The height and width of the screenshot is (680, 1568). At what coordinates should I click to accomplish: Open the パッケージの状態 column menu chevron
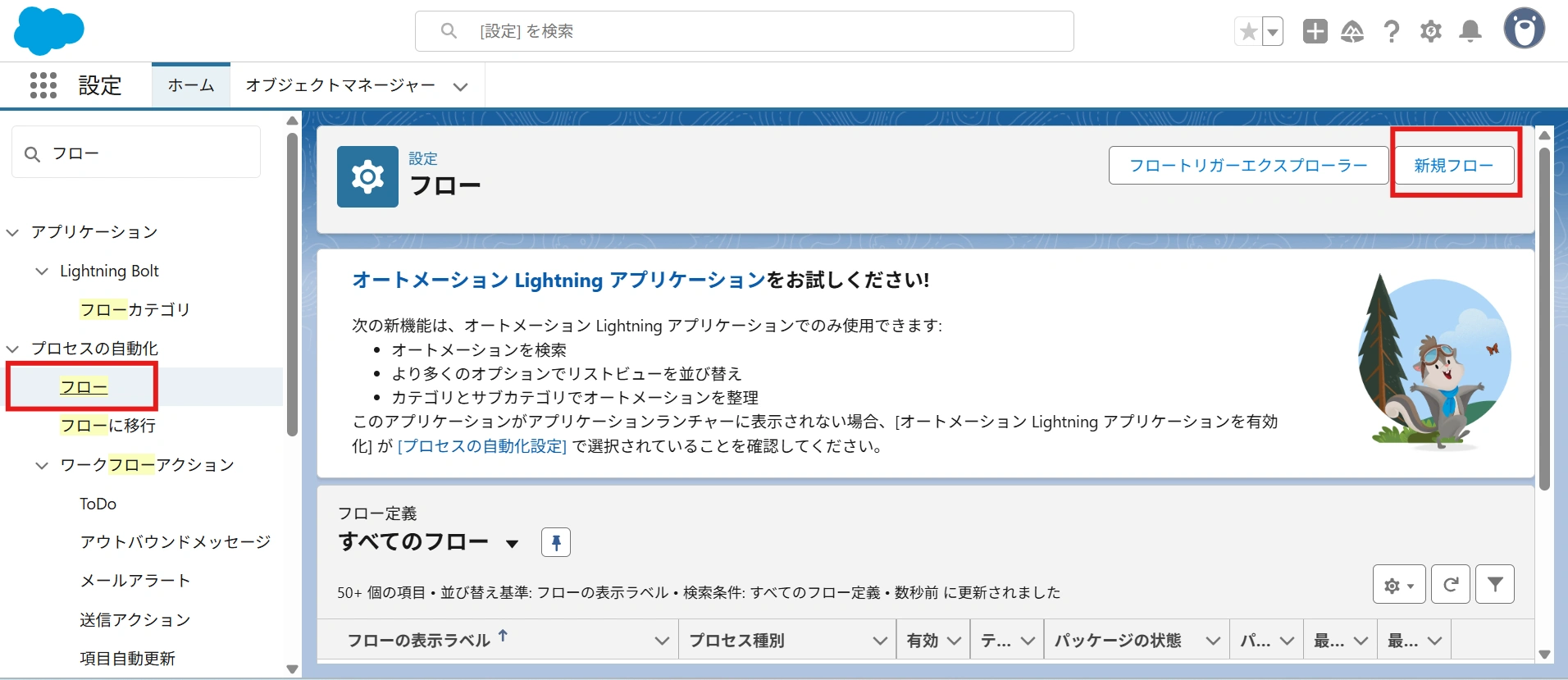click(1213, 641)
